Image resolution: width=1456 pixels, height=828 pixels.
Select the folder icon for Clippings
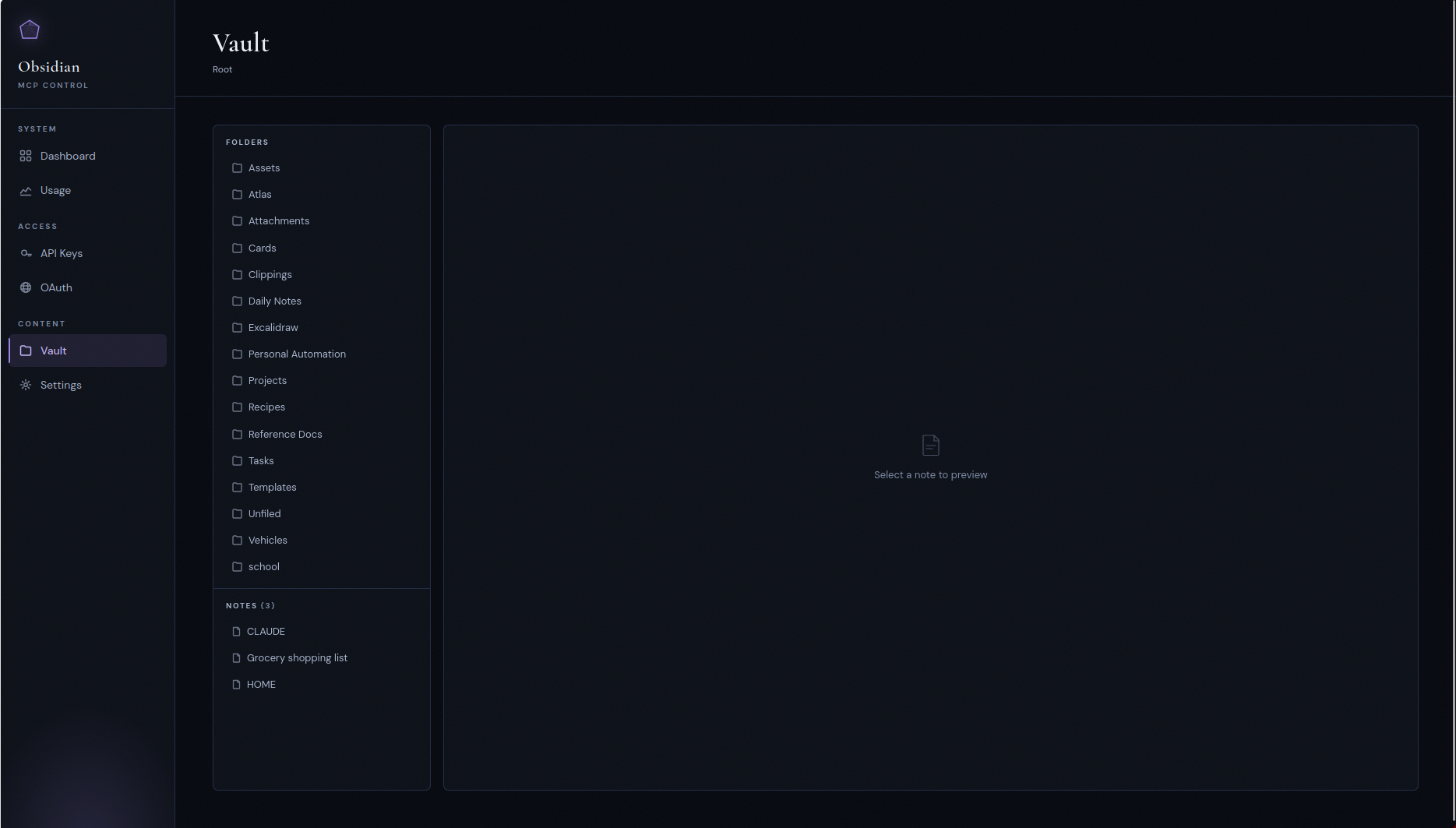238,275
